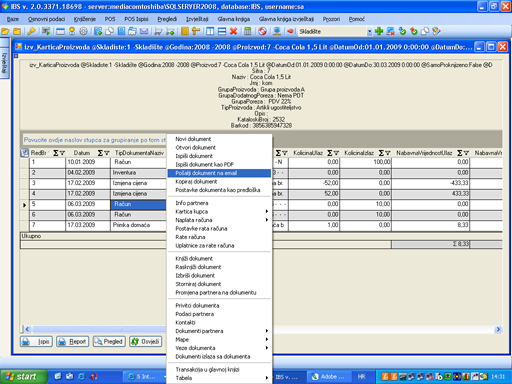Open the Adobe taskbar item
This screenshot has height=384, width=512.
(x=329, y=377)
